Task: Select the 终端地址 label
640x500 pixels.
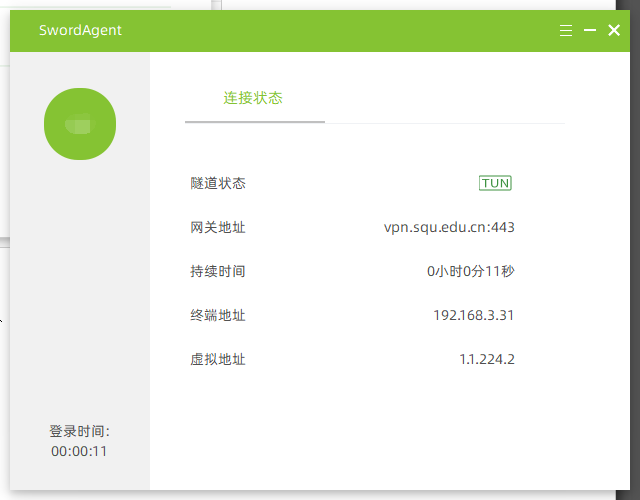Action: coord(218,315)
